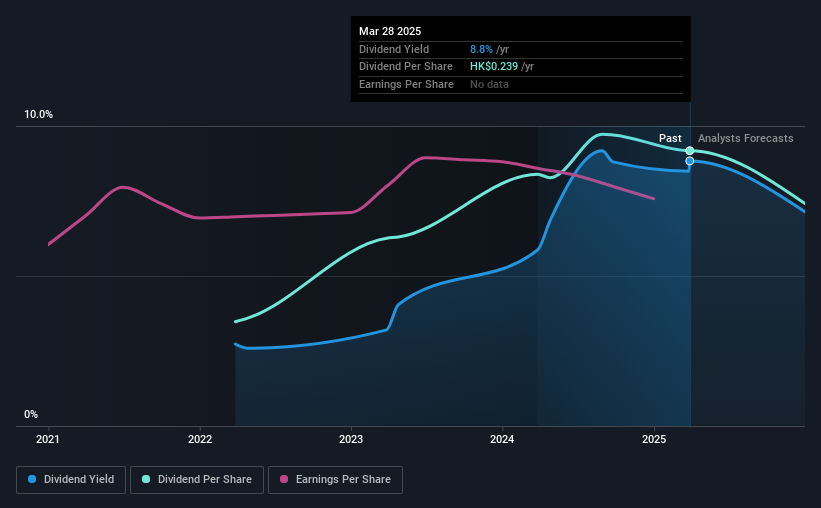This screenshot has height=508, width=821.
Task: Click the Mar 28 2025 tooltip date
Action: tap(390, 31)
